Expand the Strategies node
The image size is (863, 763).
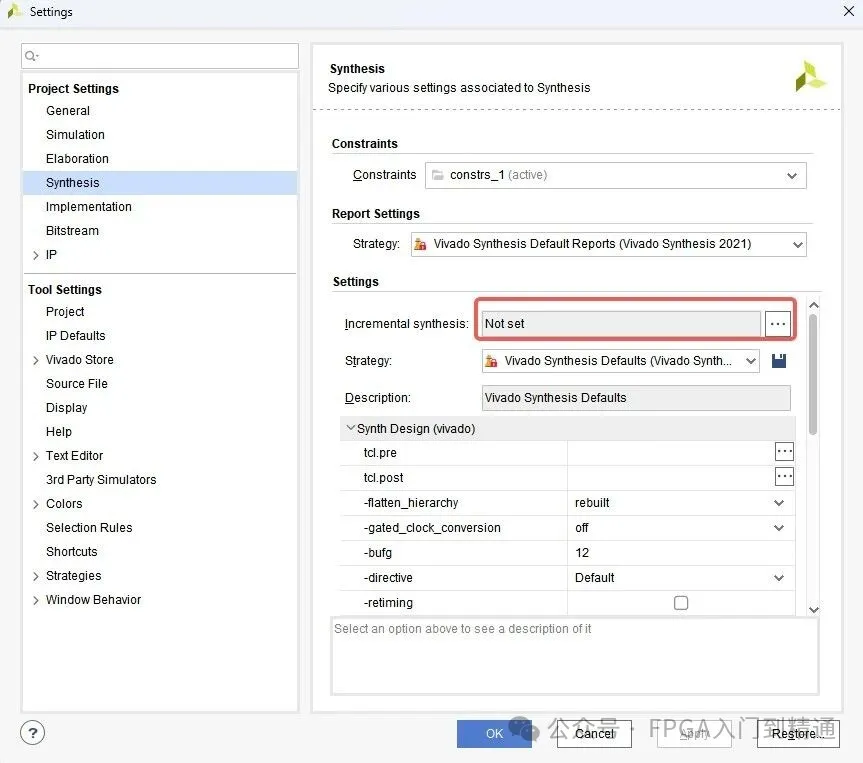click(x=36, y=576)
